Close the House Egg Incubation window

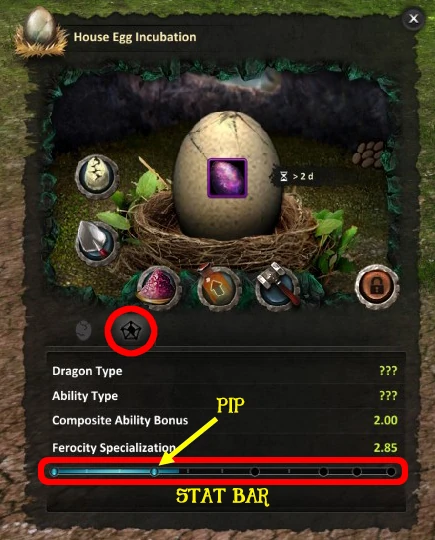point(413,19)
